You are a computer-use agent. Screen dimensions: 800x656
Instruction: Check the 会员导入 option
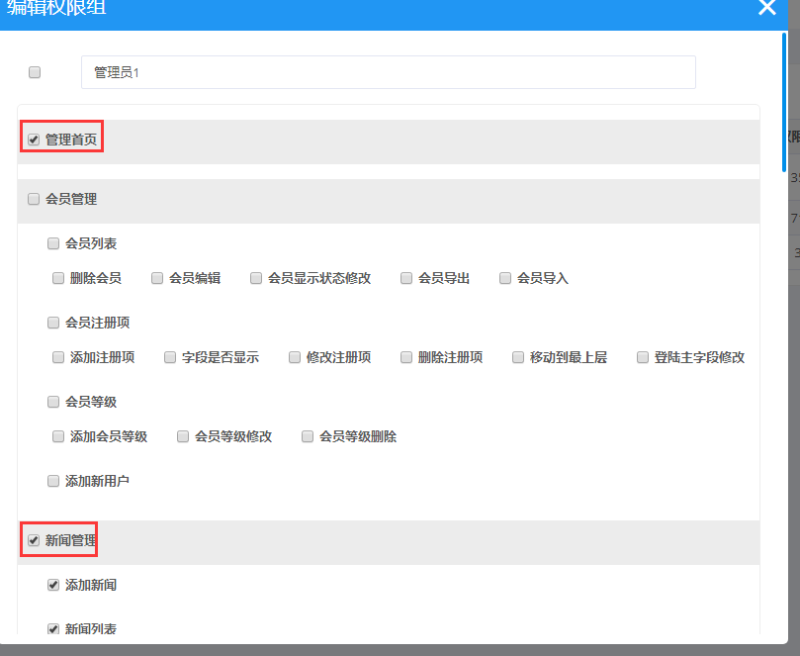tap(505, 278)
